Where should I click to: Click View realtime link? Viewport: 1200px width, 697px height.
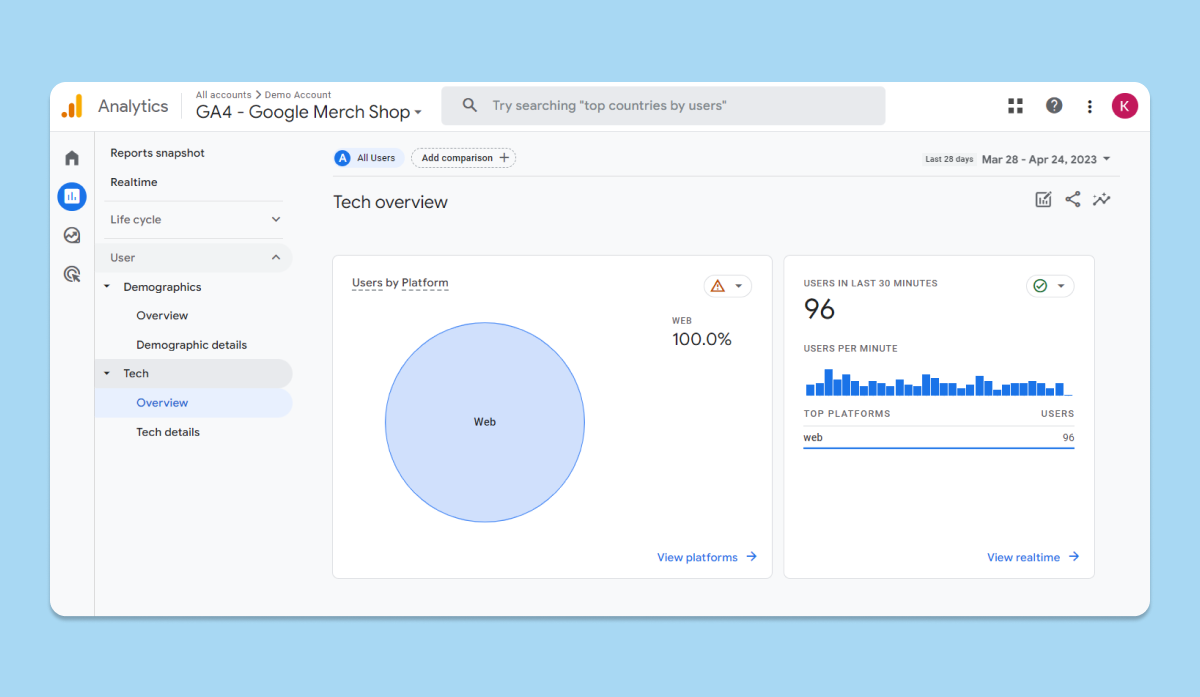1033,557
